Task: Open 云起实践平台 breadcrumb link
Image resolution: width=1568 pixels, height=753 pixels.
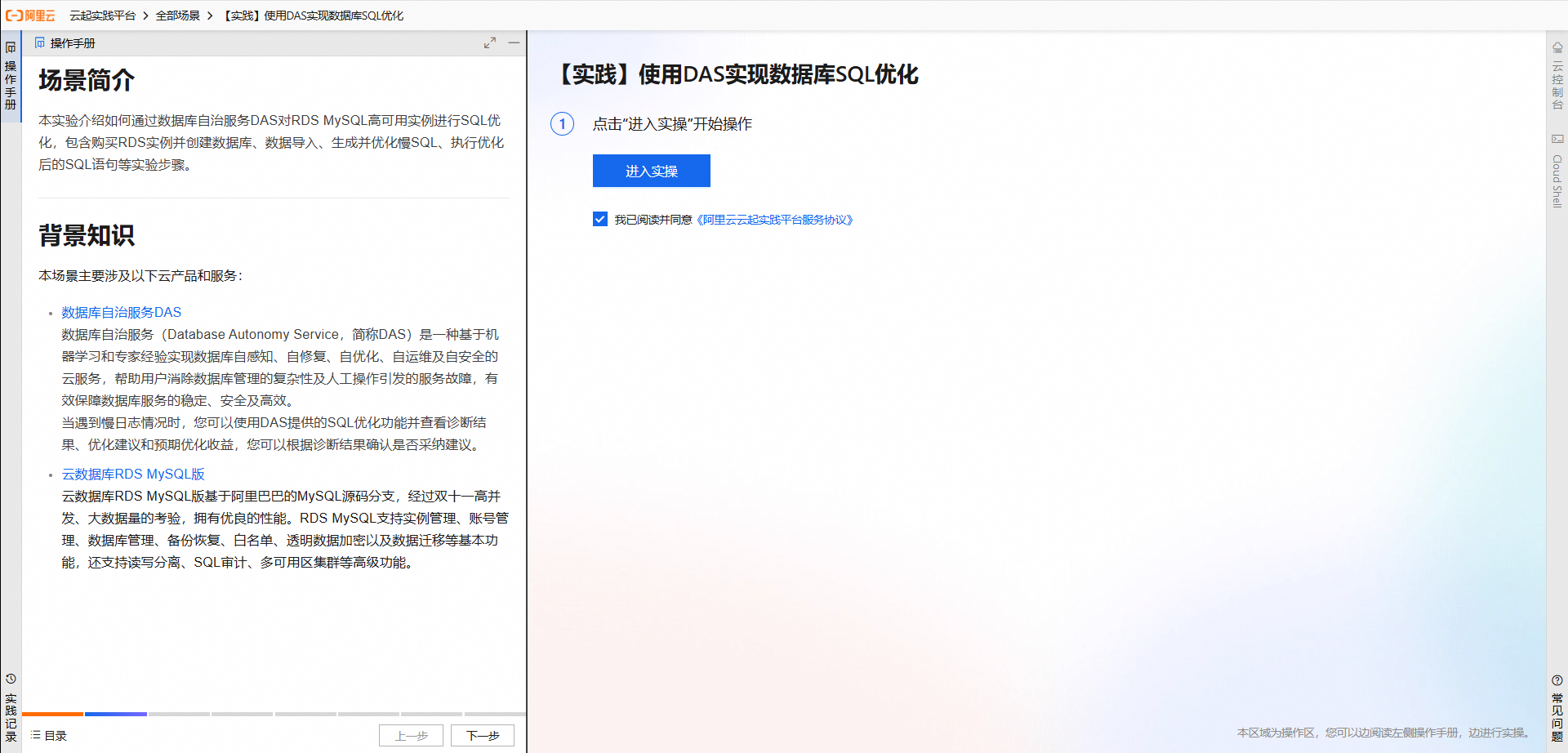Action: pos(102,16)
